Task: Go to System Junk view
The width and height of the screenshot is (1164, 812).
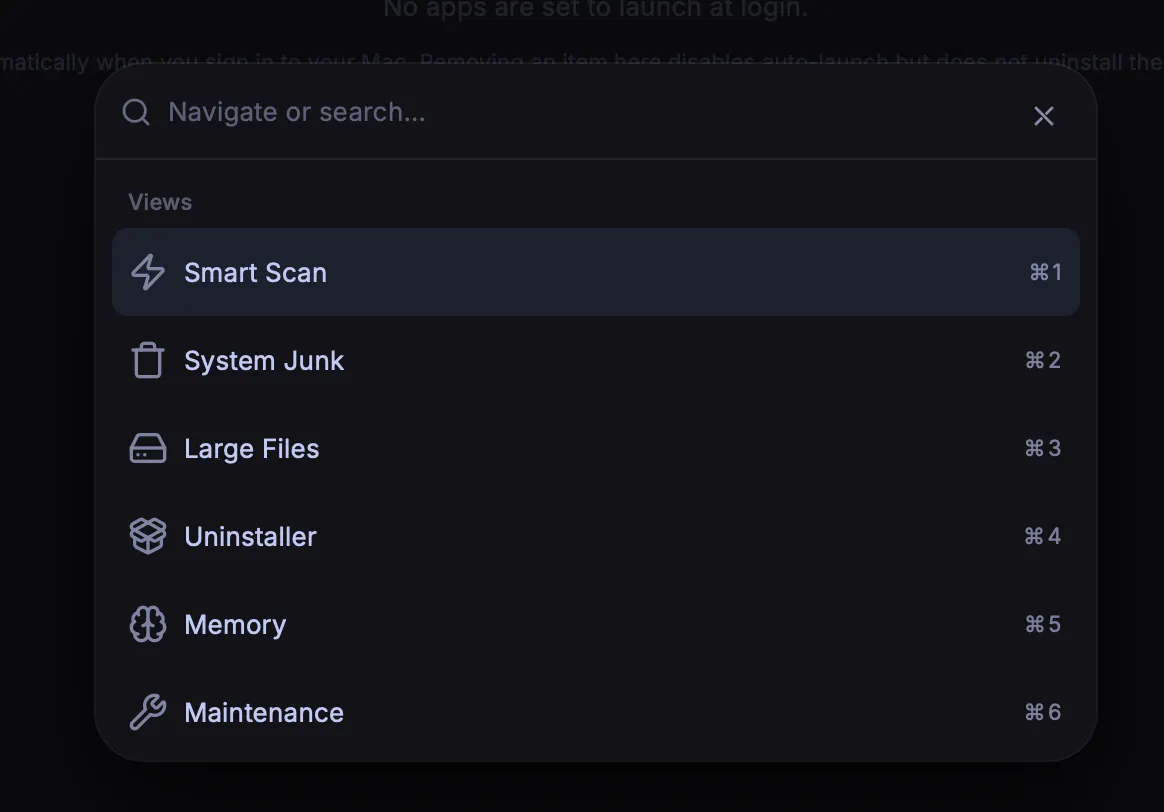Action: click(595, 360)
